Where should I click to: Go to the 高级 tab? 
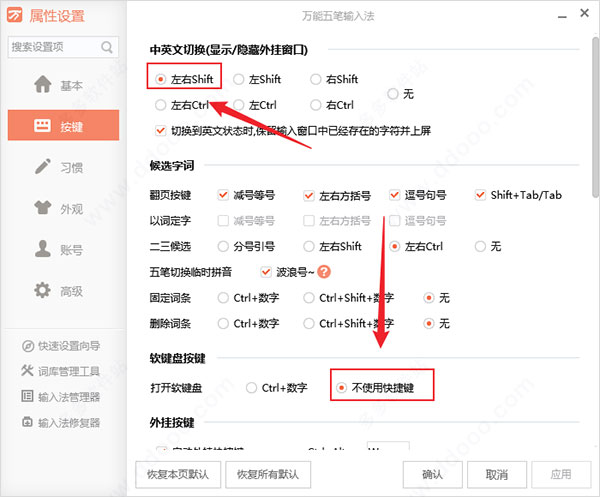click(63, 291)
